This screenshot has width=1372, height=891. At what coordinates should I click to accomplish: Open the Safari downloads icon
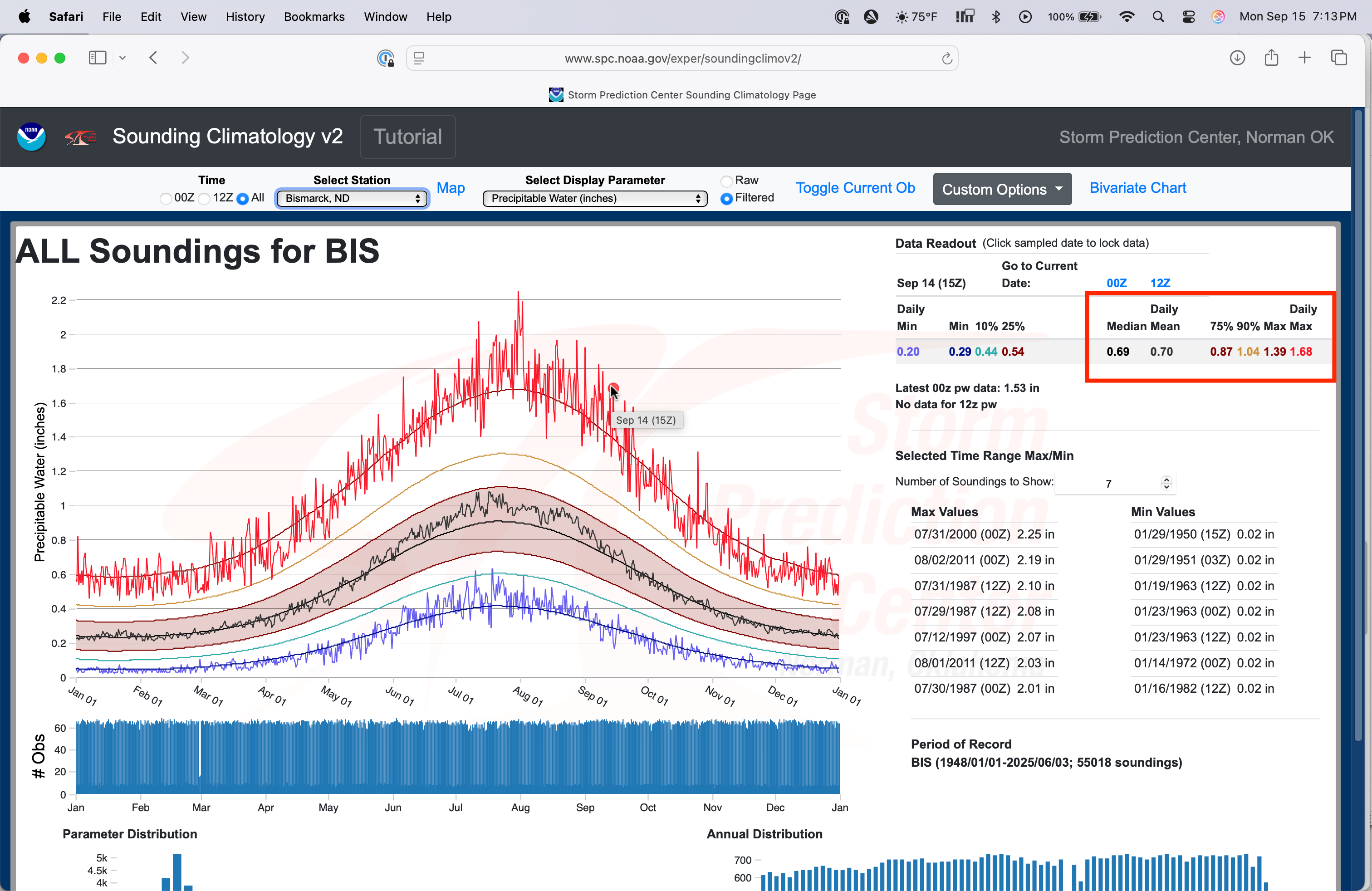click(x=1237, y=58)
